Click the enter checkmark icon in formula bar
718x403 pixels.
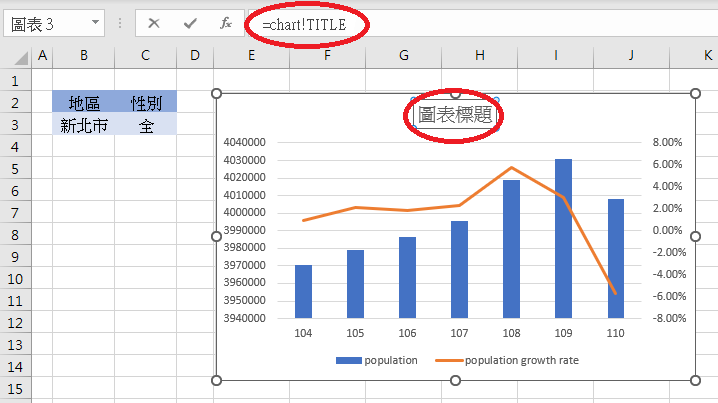[x=190, y=23]
